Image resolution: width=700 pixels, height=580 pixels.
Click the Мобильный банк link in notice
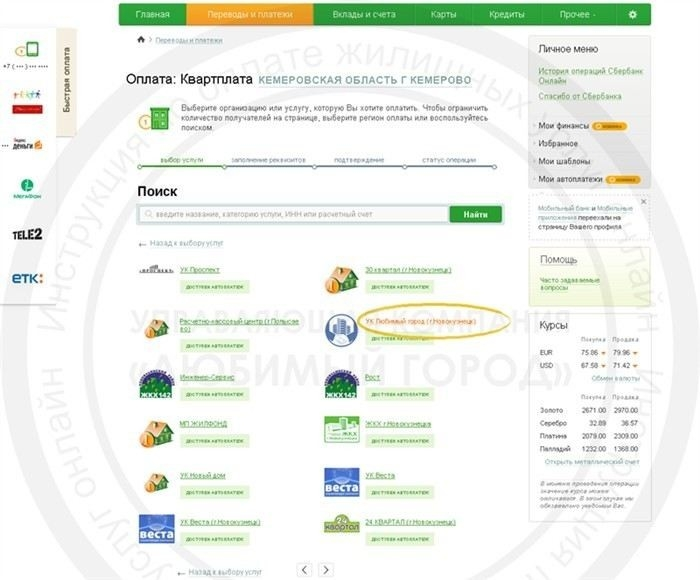564,209
